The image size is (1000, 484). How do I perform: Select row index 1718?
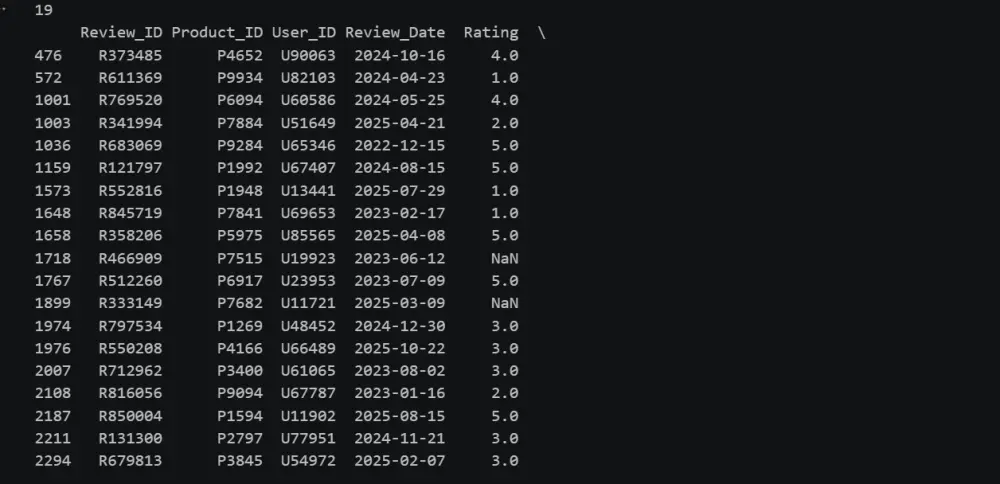53,258
